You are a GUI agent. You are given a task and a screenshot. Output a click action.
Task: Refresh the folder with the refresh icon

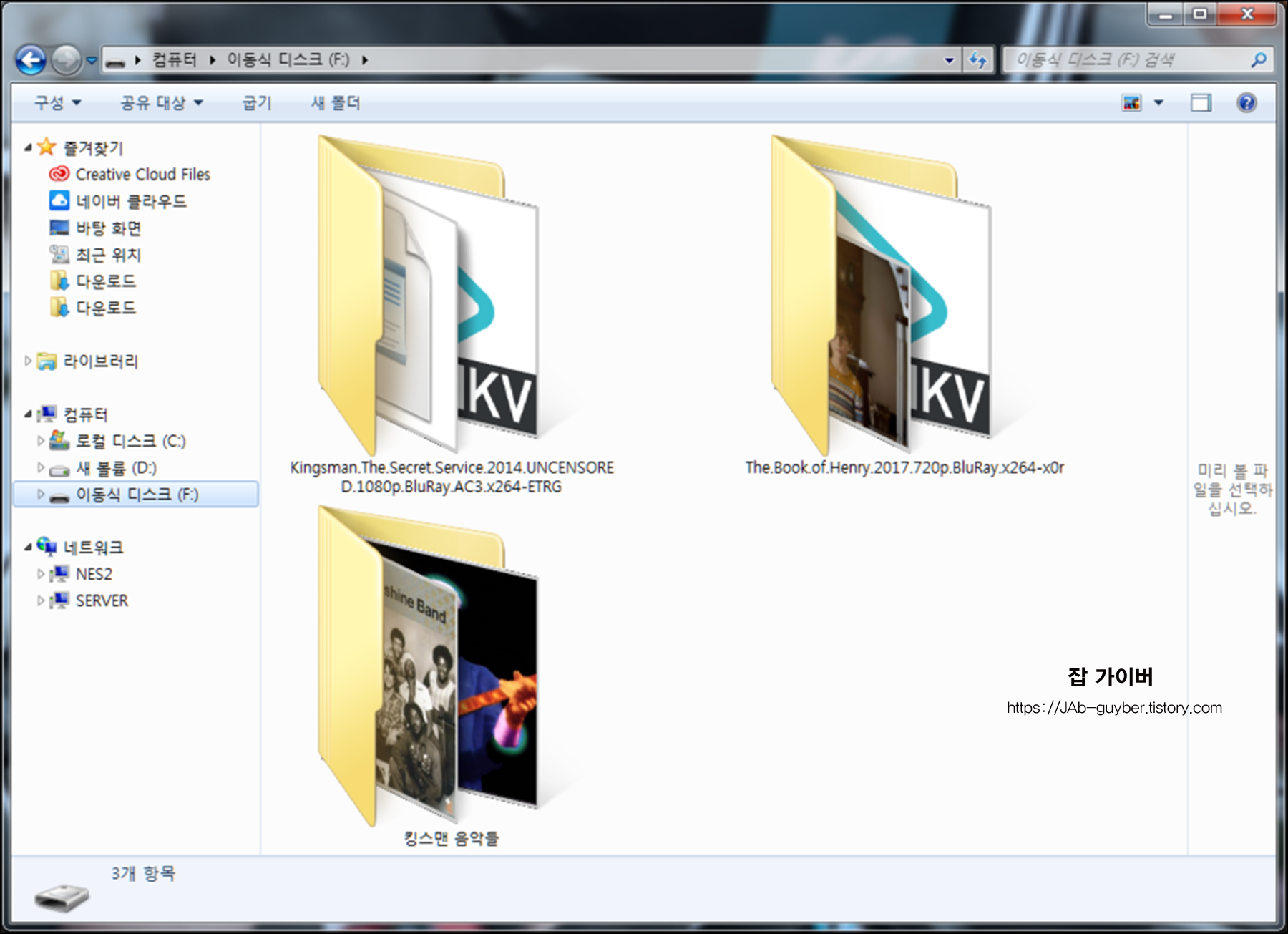pyautogui.click(x=978, y=60)
